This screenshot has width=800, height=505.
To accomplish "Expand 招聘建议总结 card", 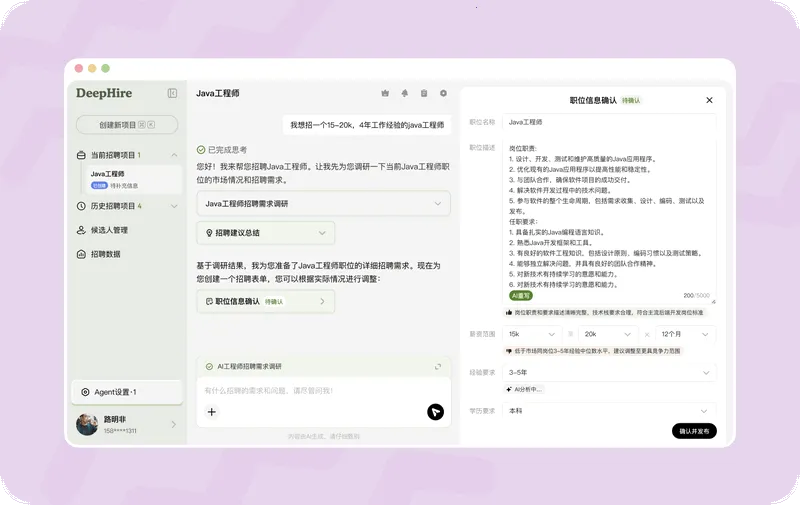I will (266, 233).
